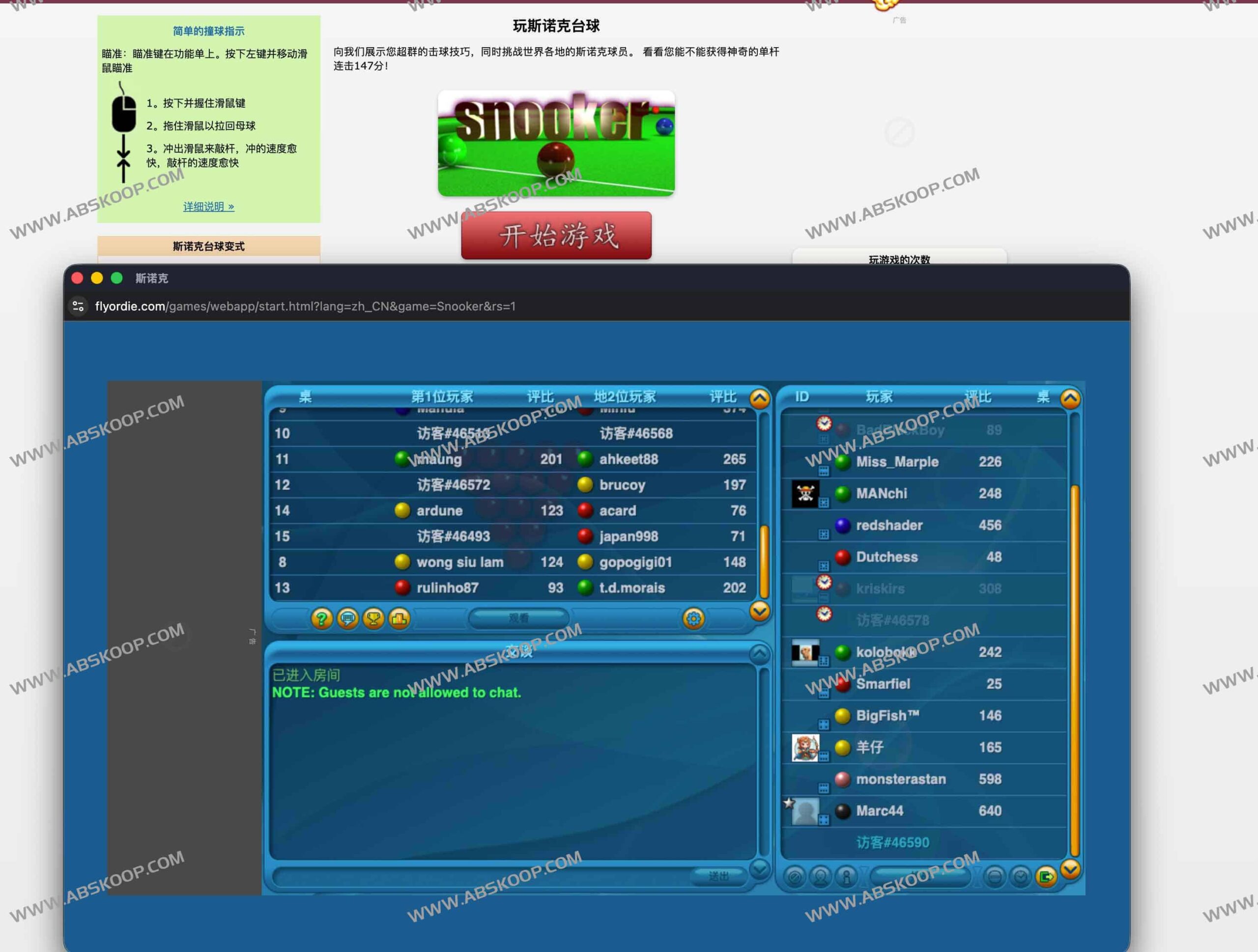Open help with the question mark icon
This screenshot has height=952, width=1258.
tap(321, 618)
